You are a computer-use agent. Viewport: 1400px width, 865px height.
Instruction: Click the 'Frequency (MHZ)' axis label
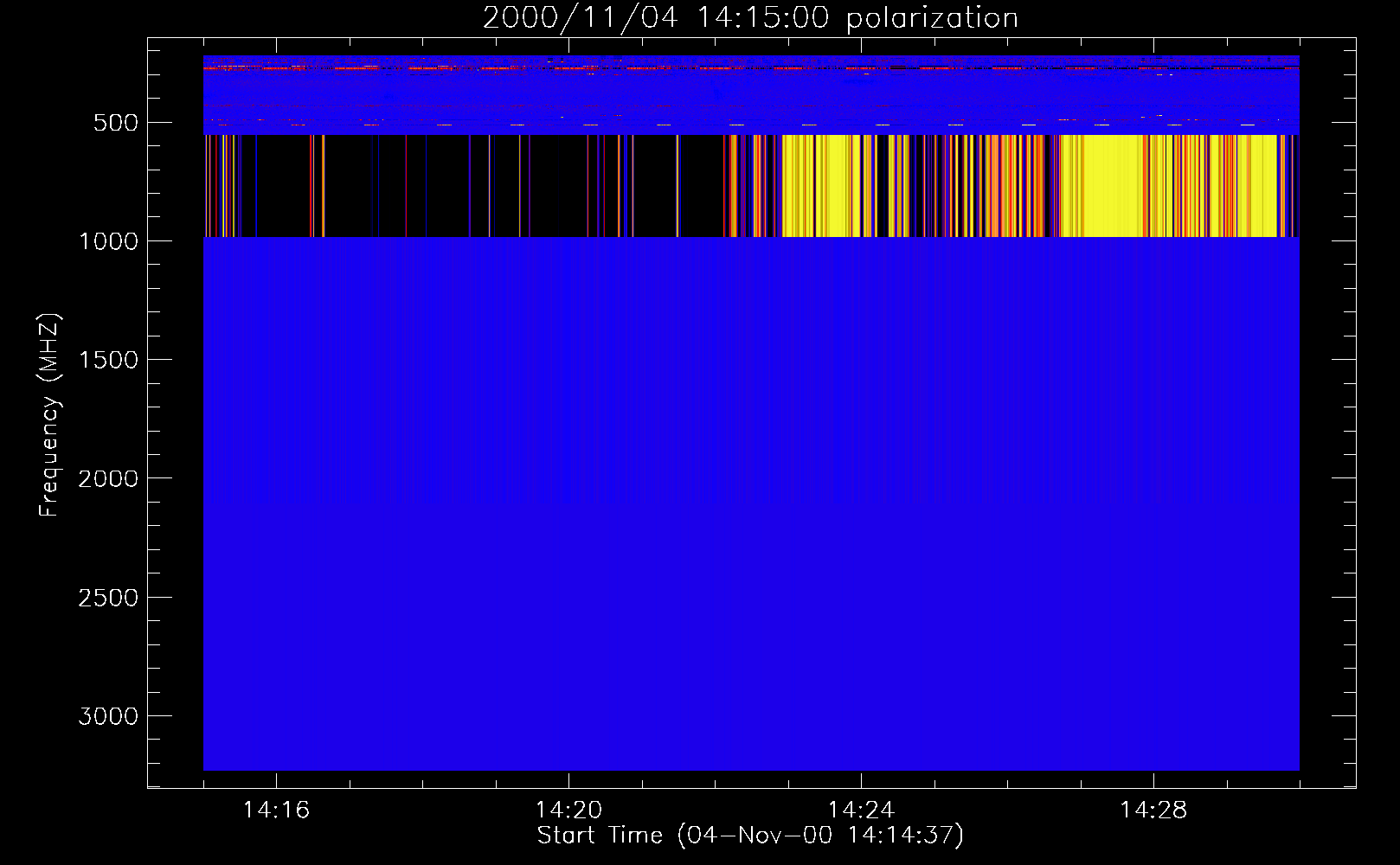pos(49,415)
